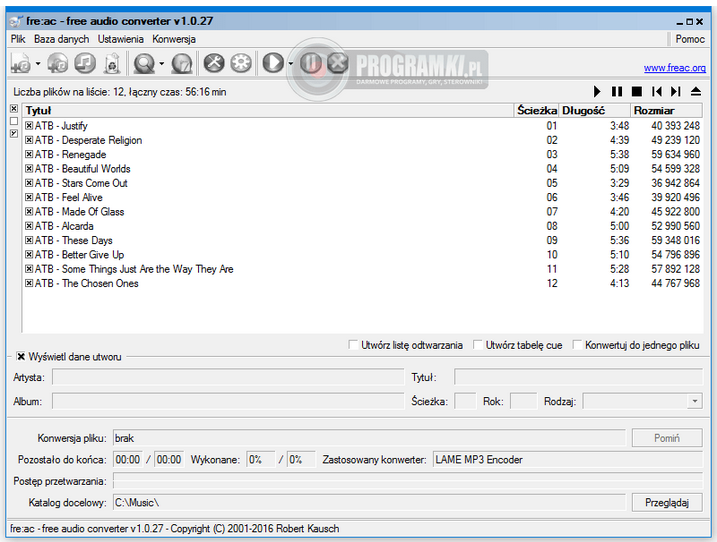
Task: Click the Artysta input field
Action: 228,377
